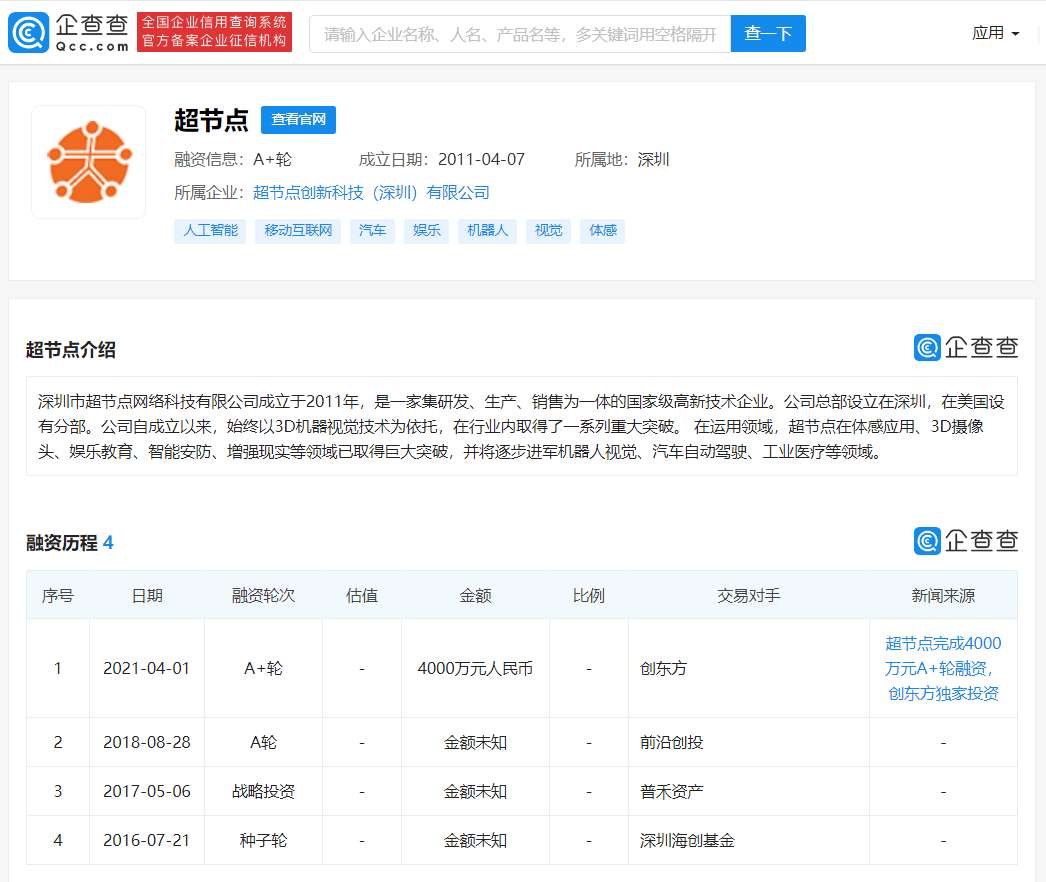Click the 交易对手 column header
1046x882 pixels.
coord(748,595)
